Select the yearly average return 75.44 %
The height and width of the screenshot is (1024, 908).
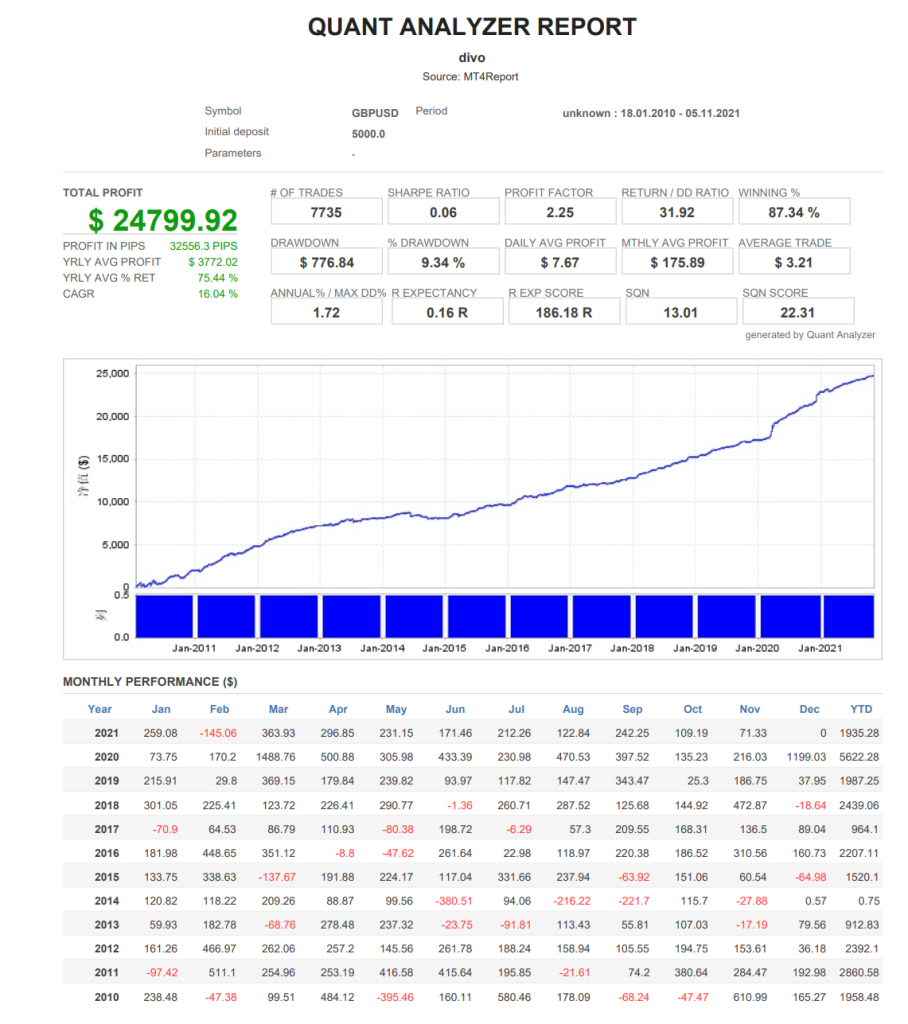[218, 278]
